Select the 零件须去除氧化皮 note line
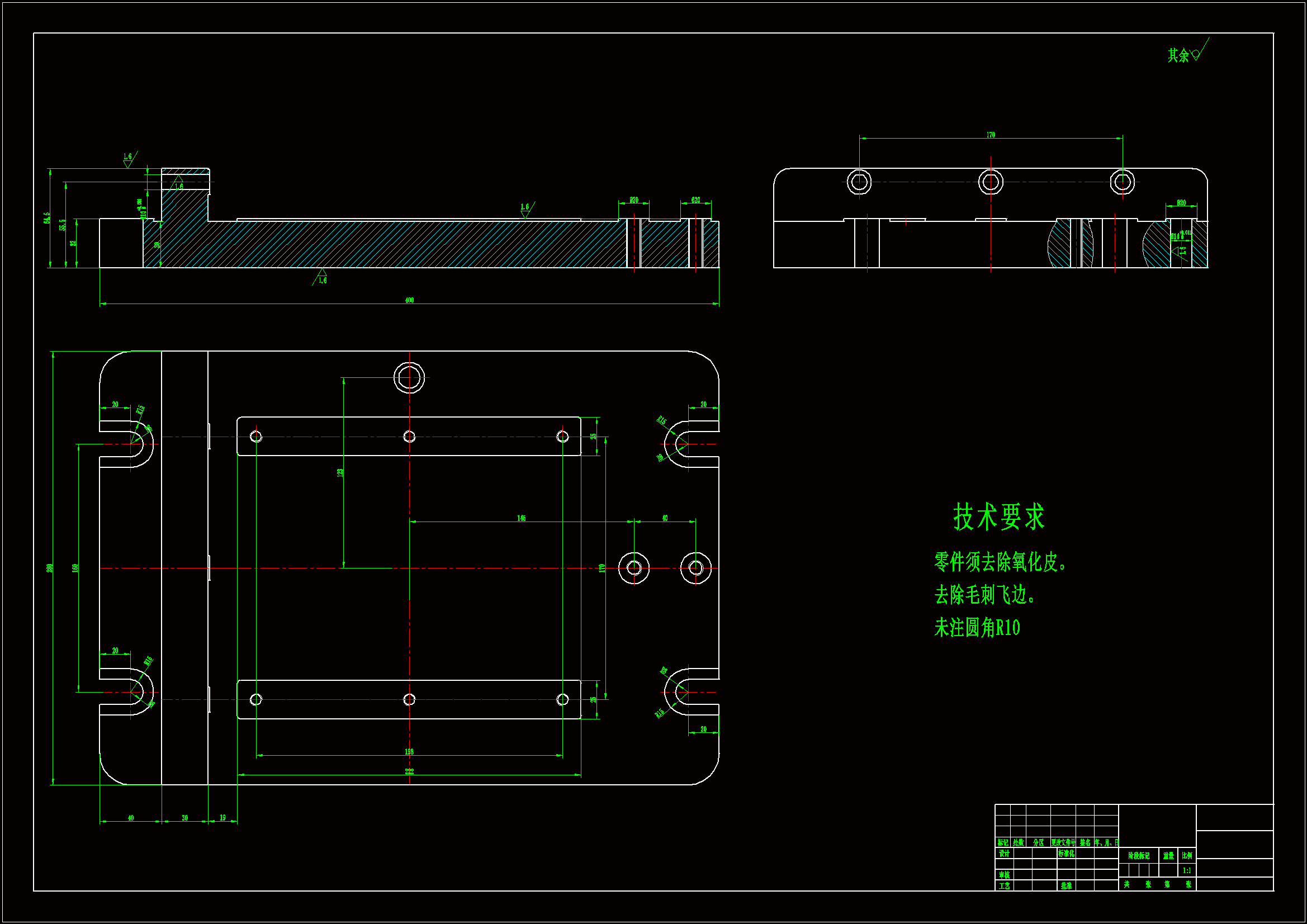1307x924 pixels. coord(1000,562)
